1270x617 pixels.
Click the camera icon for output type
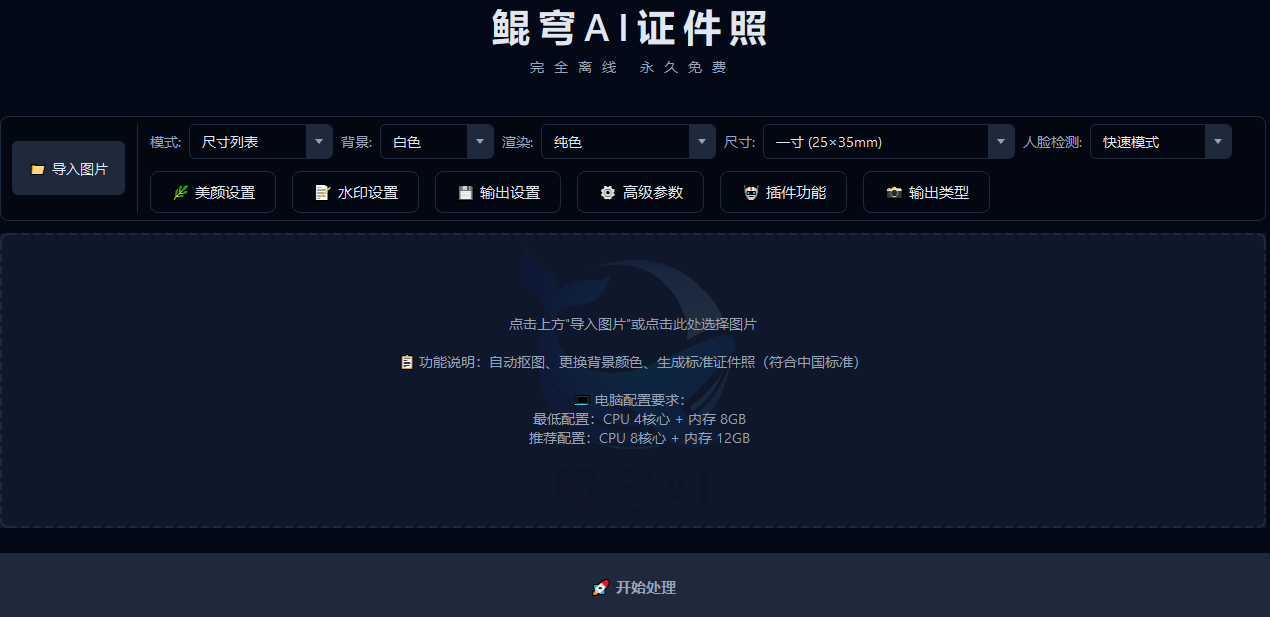pyautogui.click(x=894, y=193)
